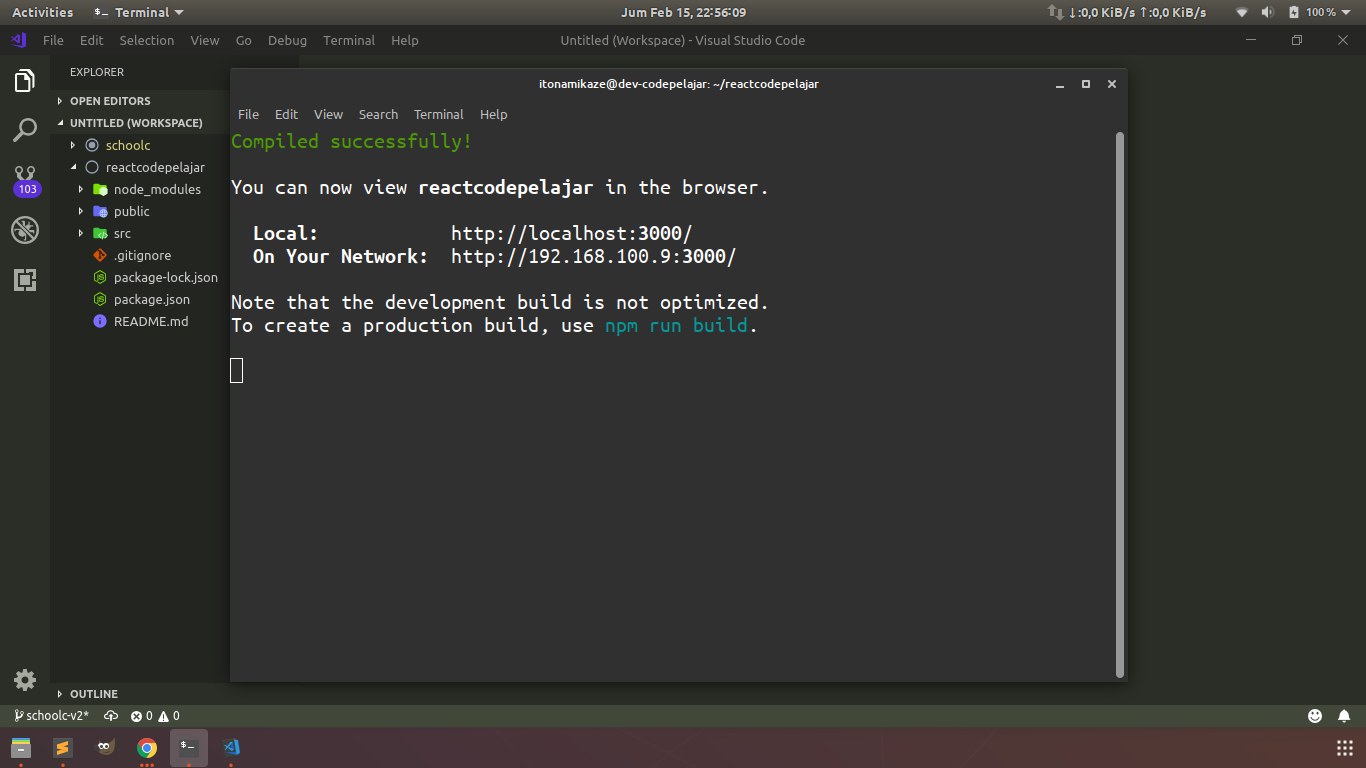Open Terminal icon in the dock
The image size is (1366, 768).
pyautogui.click(x=189, y=747)
